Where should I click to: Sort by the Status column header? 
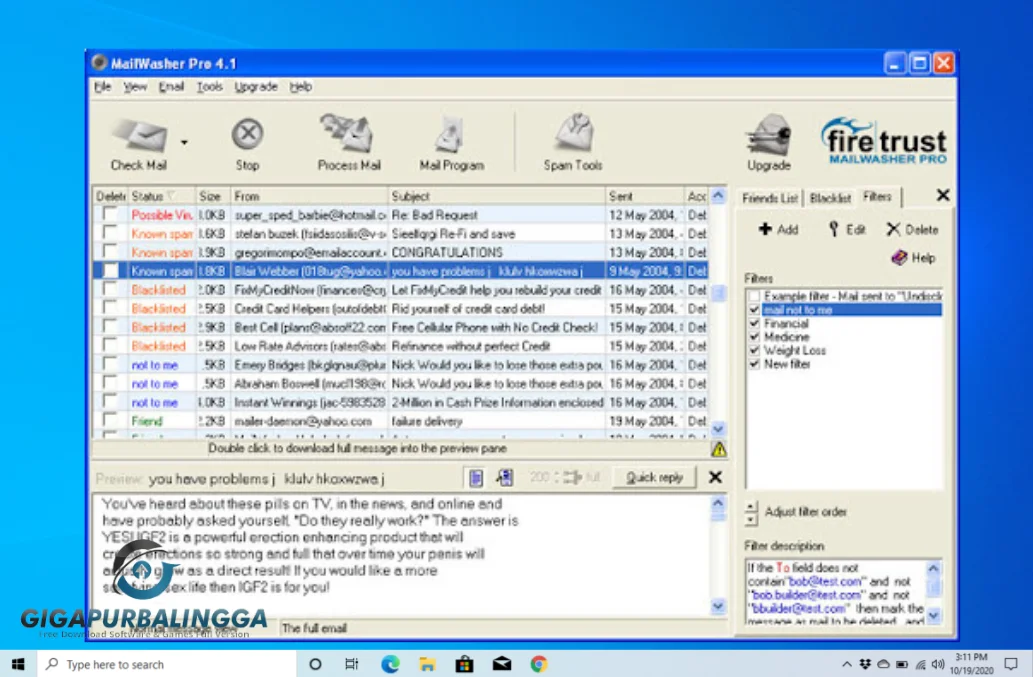click(x=161, y=196)
